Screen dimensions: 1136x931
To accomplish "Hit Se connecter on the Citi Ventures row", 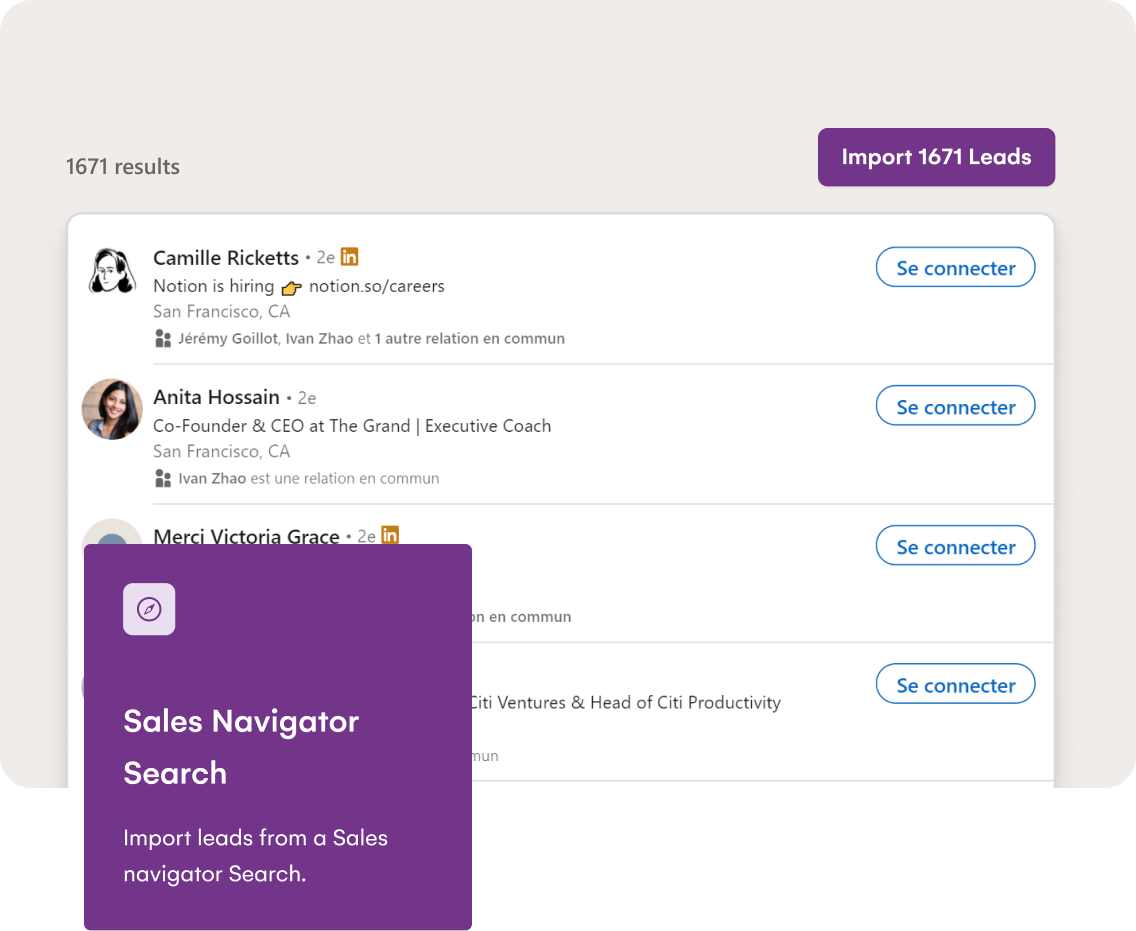I will click(x=955, y=685).
